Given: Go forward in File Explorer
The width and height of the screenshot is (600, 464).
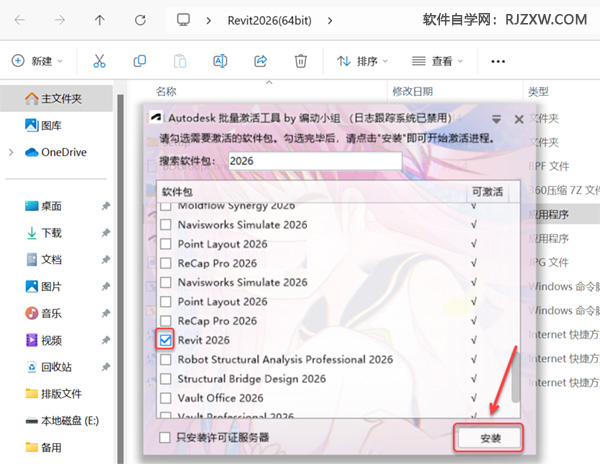Looking at the screenshot, I should [60, 20].
